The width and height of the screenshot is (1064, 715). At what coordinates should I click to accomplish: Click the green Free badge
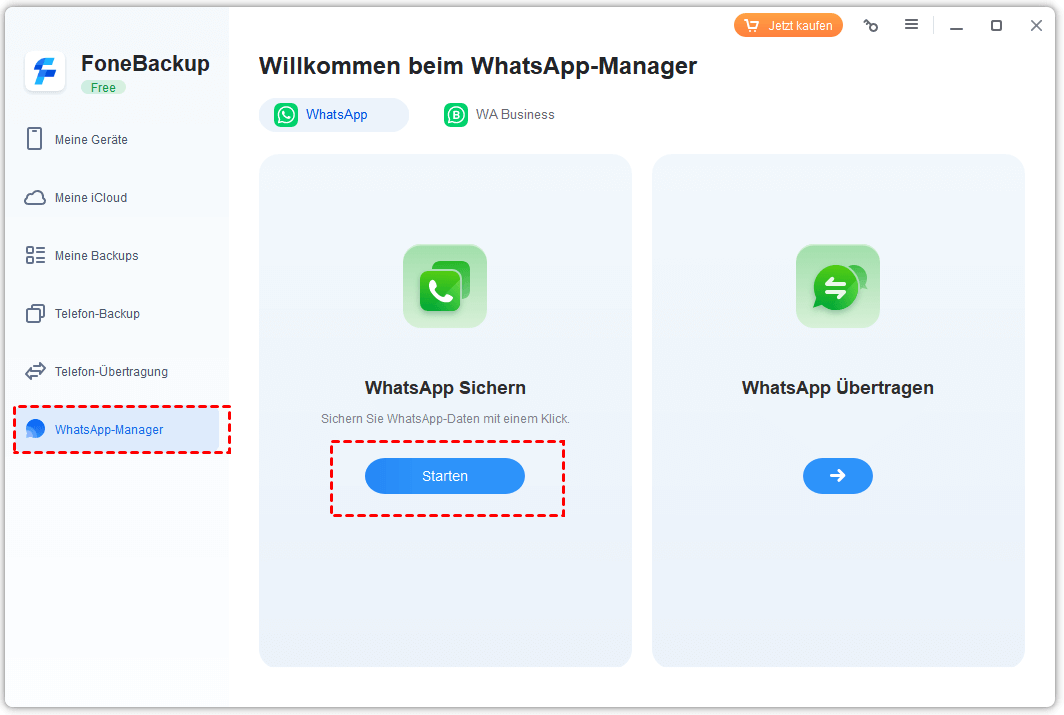point(103,88)
